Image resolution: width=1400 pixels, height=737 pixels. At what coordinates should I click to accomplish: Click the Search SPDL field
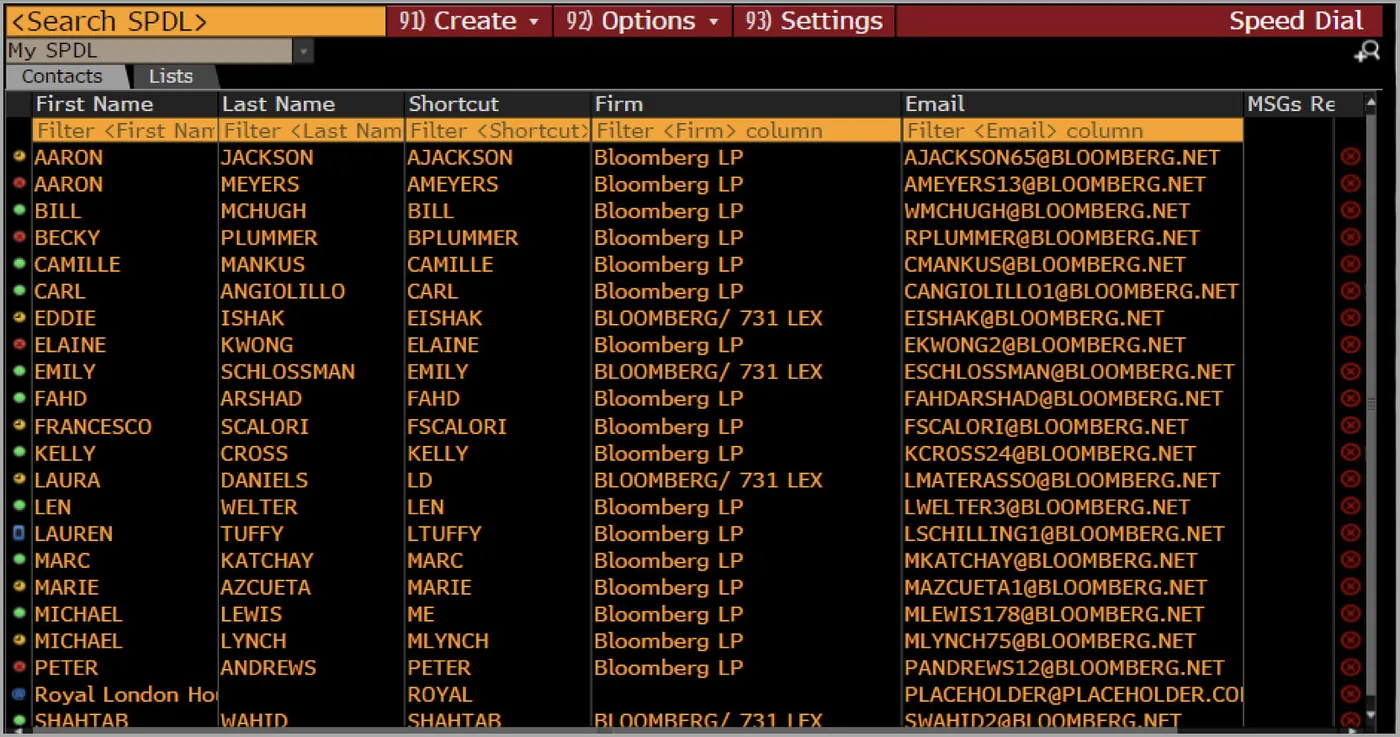click(196, 21)
